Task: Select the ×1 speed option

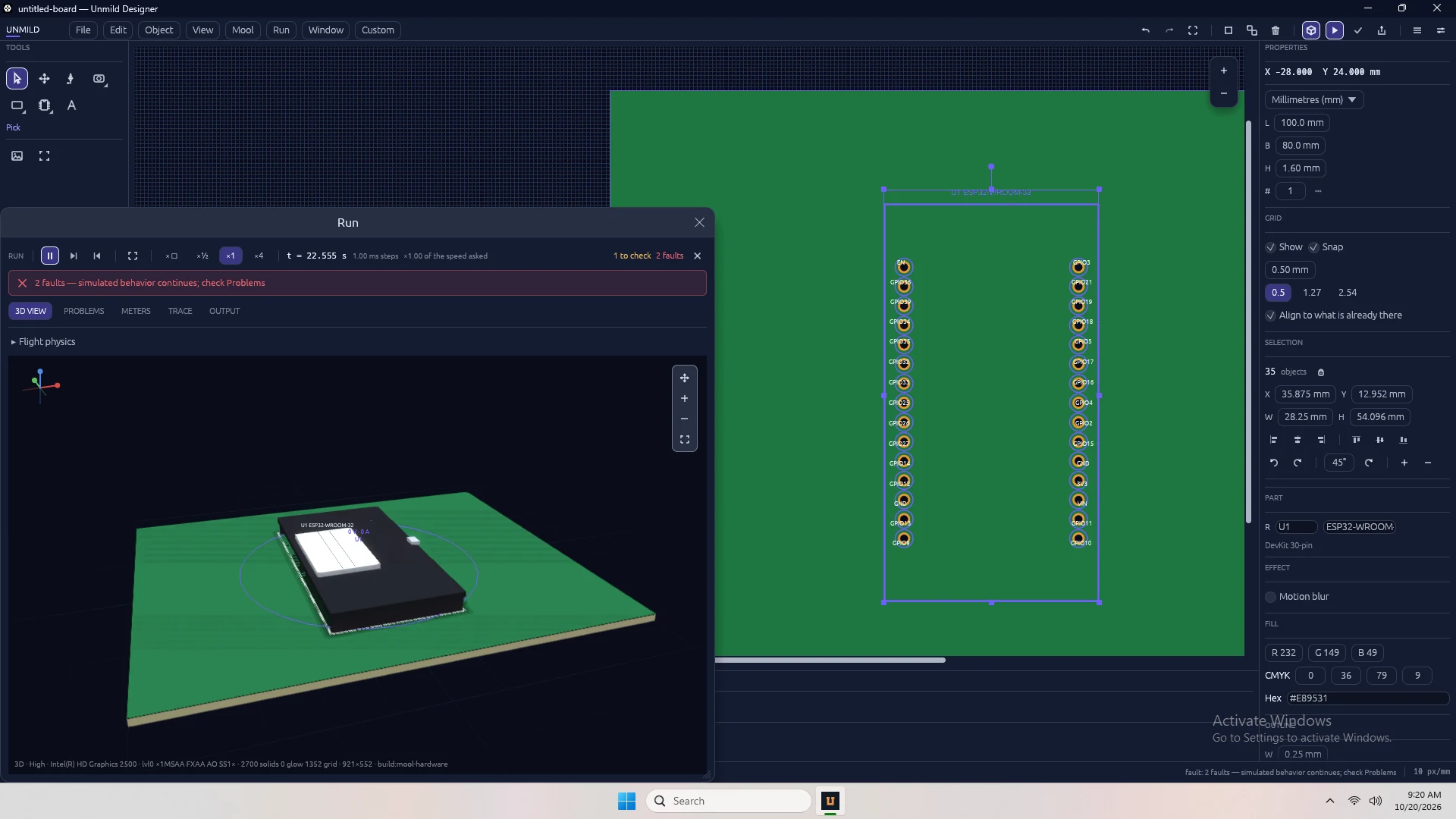Action: pos(231,256)
